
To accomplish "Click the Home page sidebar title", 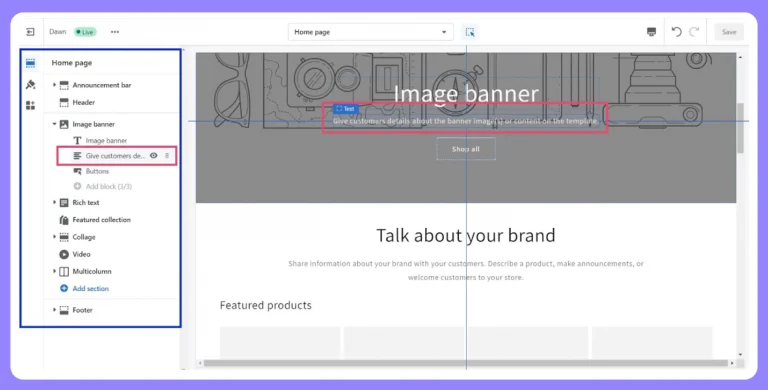I will (x=72, y=63).
